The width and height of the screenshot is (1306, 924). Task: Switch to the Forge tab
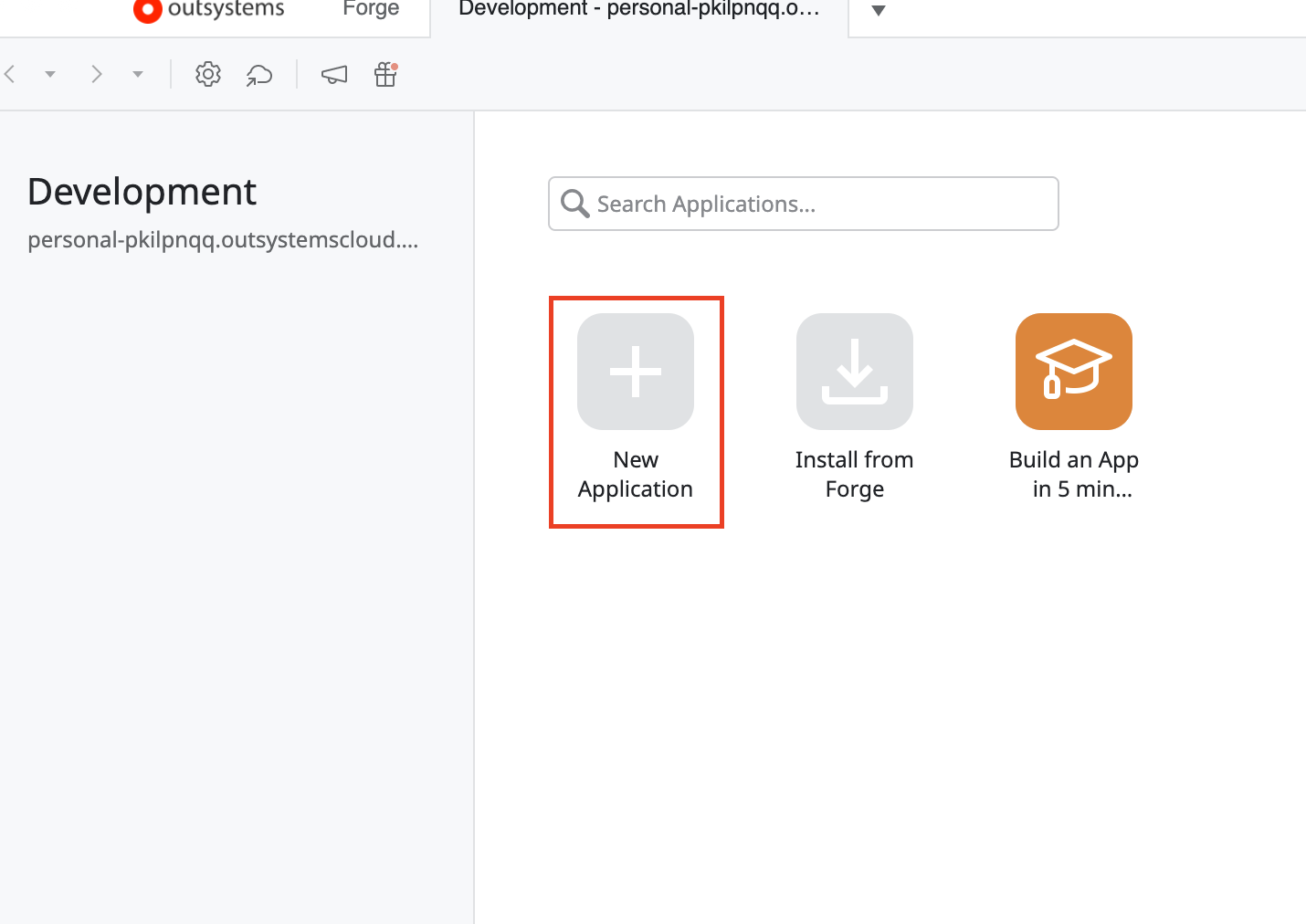point(370,11)
